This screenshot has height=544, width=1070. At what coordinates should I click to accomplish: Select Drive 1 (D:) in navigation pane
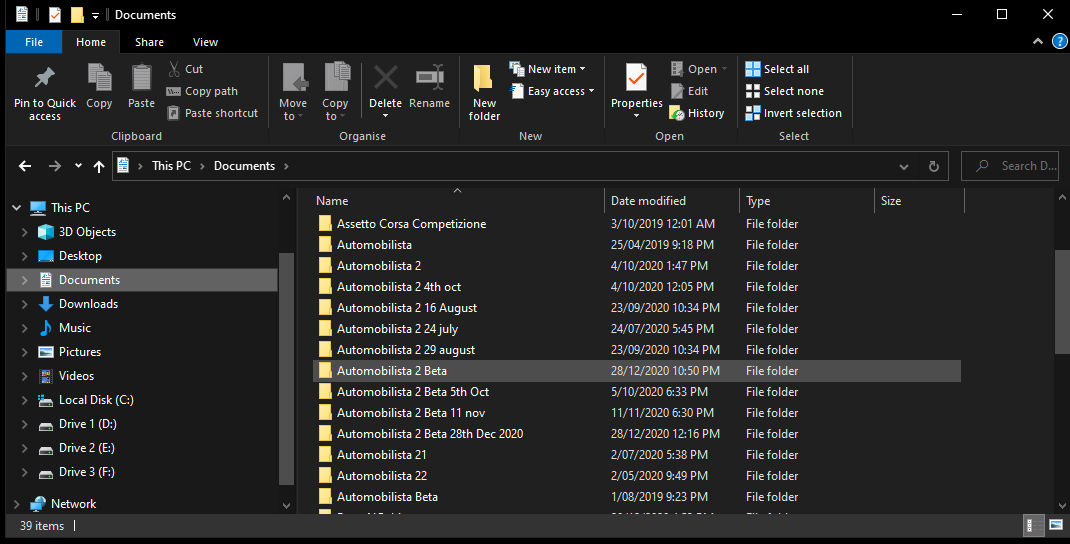click(87, 424)
